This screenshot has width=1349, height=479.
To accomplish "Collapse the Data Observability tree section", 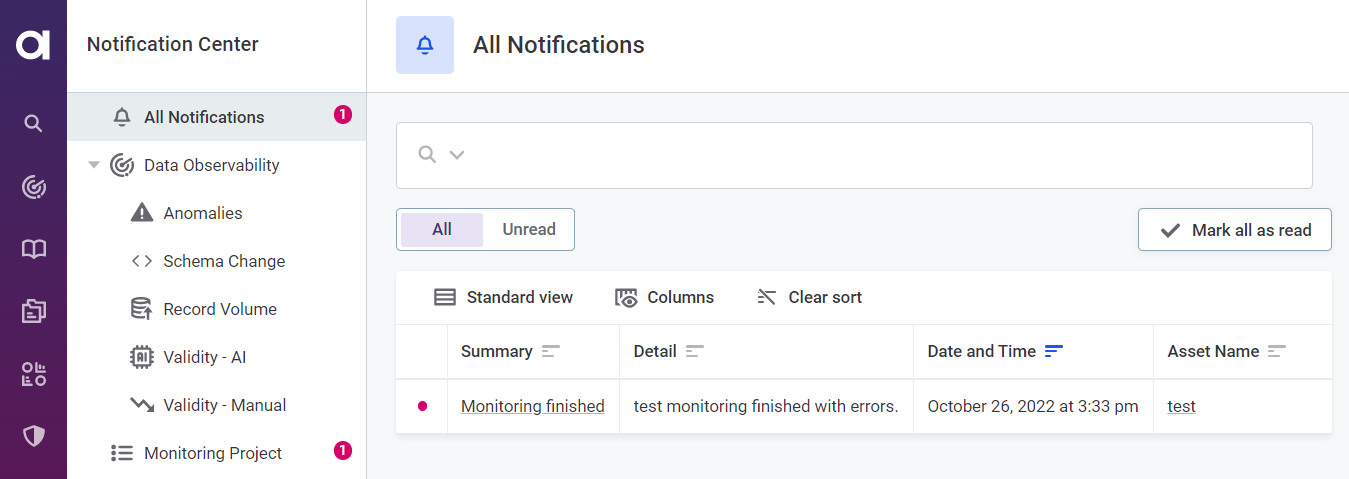I will pos(94,165).
